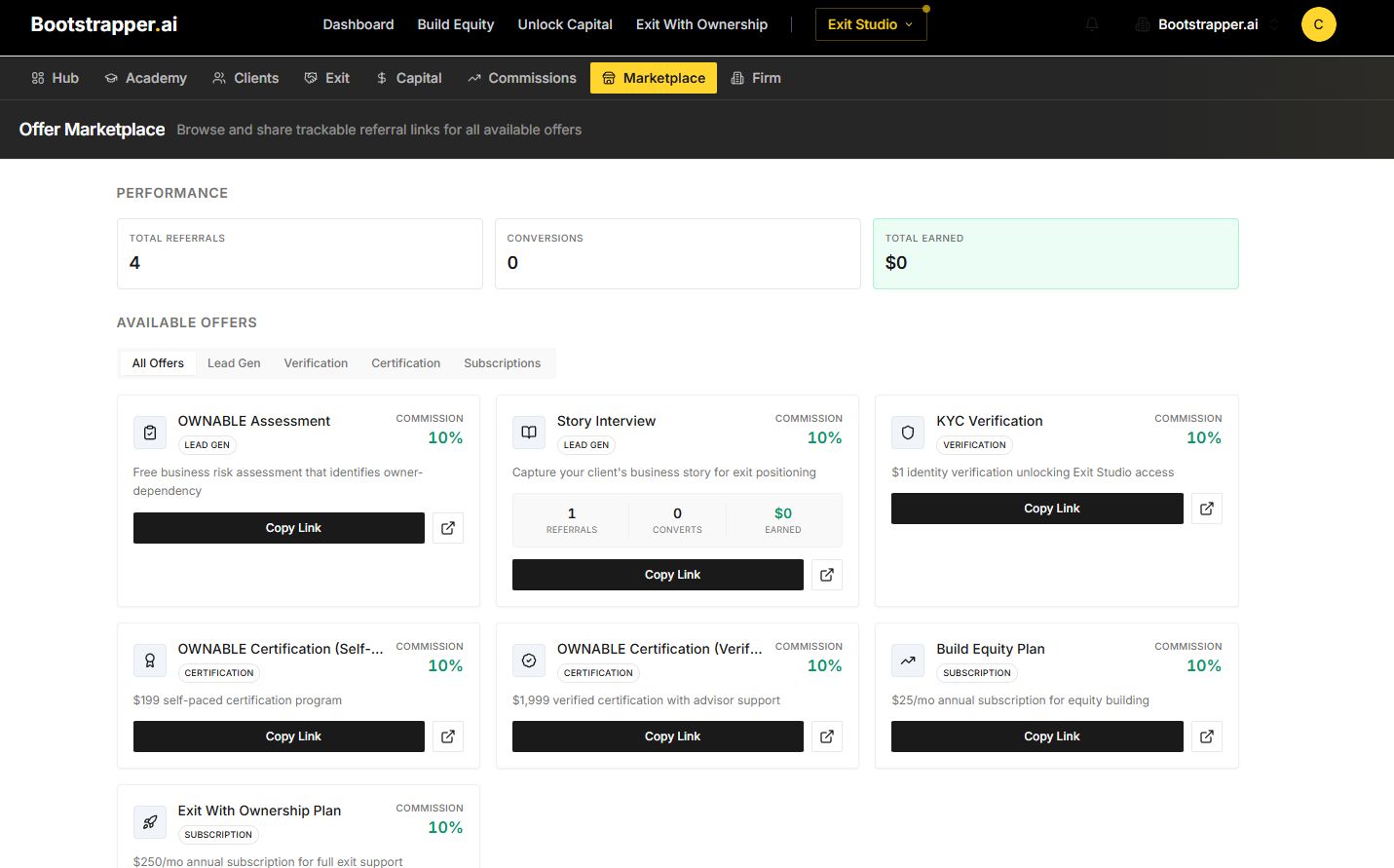Open KYC Verification external link icon

click(x=1207, y=509)
